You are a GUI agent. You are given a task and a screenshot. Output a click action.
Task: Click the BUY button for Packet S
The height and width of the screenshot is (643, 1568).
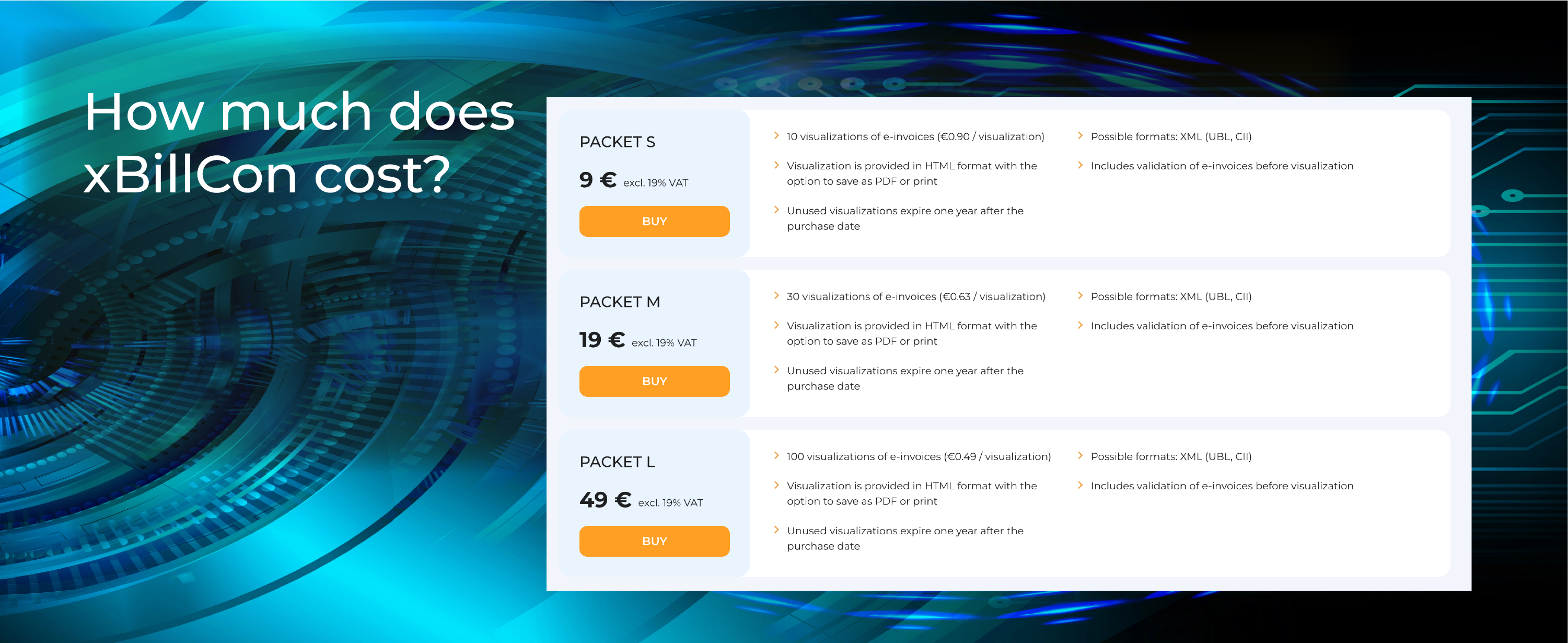[654, 221]
